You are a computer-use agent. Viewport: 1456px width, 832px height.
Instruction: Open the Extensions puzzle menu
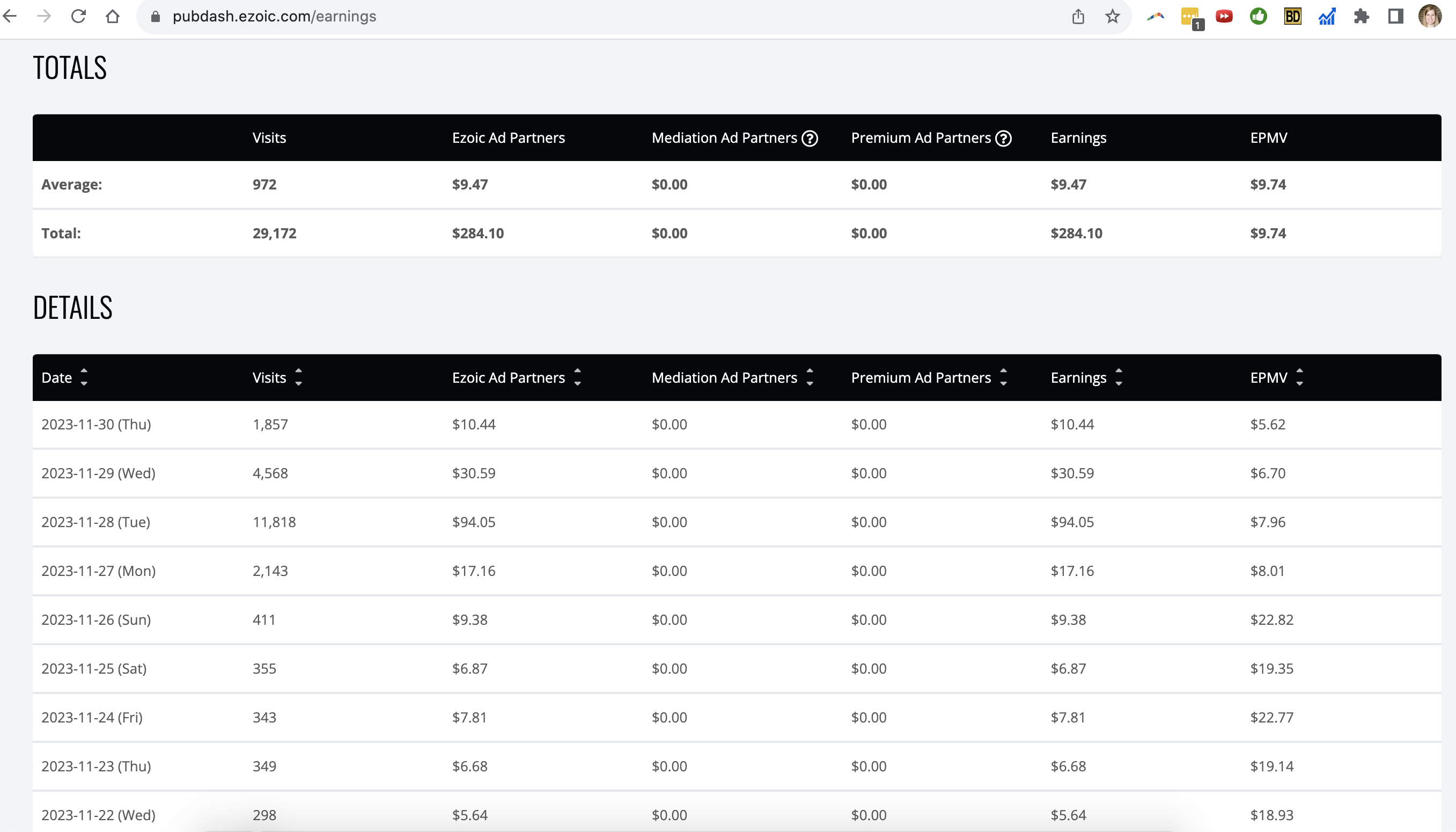coord(1361,16)
